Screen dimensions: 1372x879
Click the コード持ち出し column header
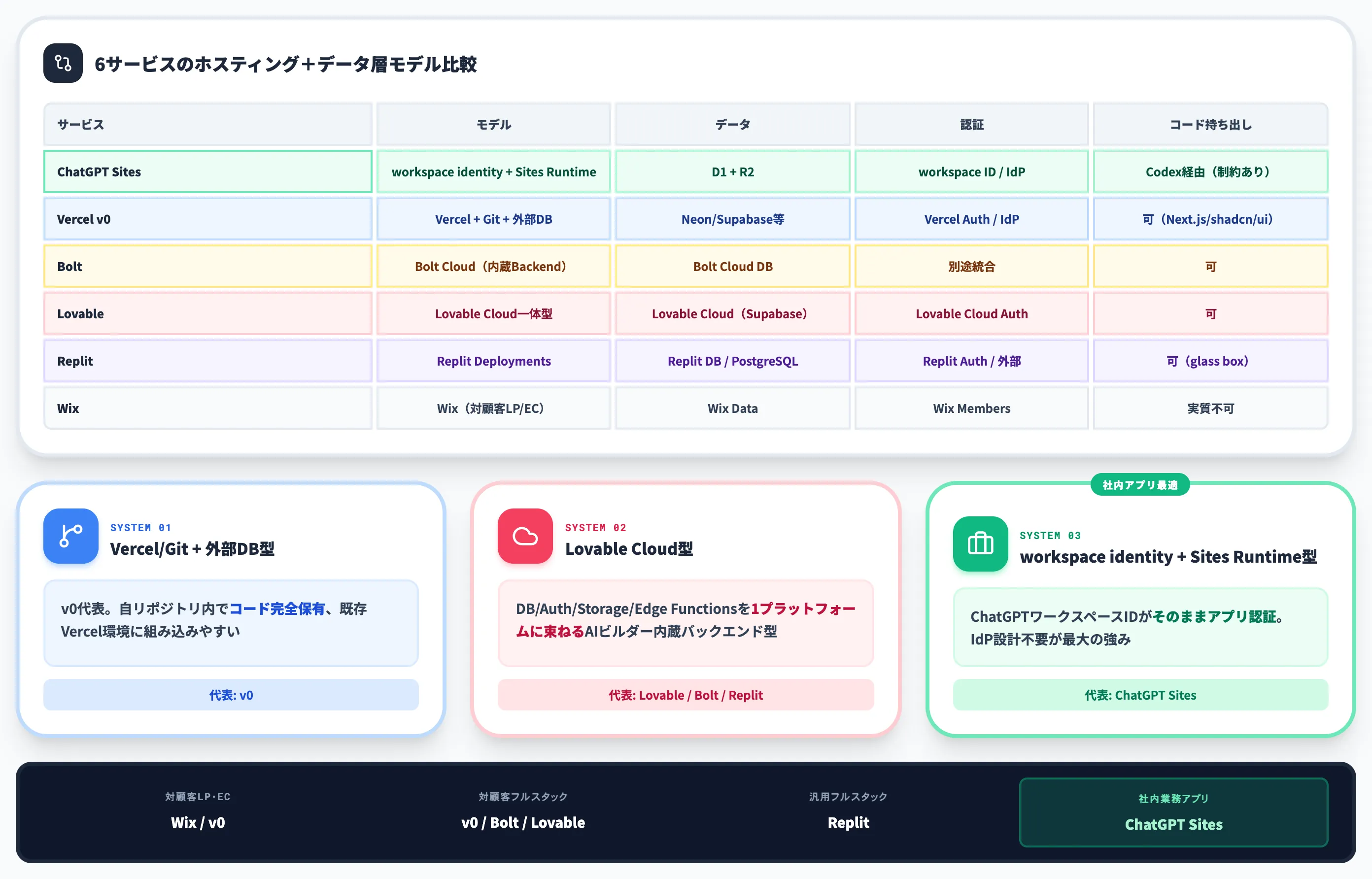pos(1210,125)
